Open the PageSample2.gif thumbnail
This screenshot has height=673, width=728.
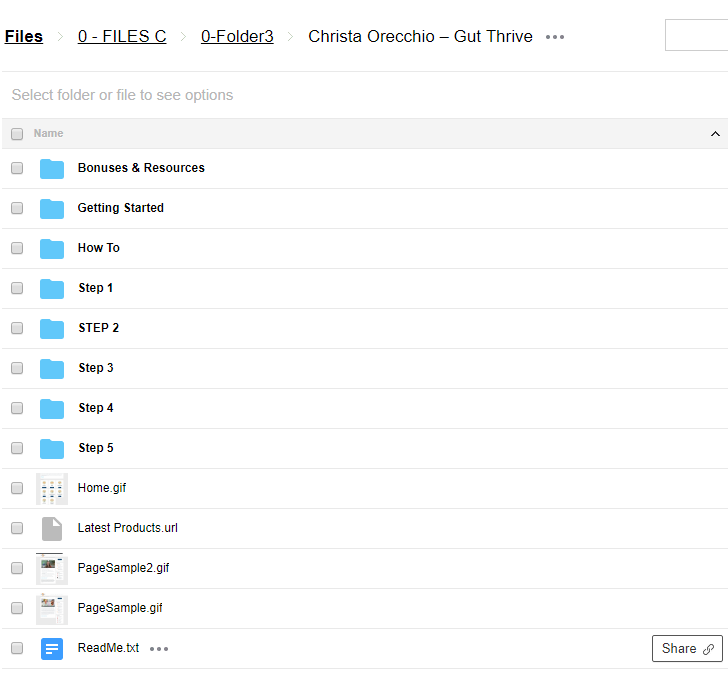pyautogui.click(x=52, y=569)
